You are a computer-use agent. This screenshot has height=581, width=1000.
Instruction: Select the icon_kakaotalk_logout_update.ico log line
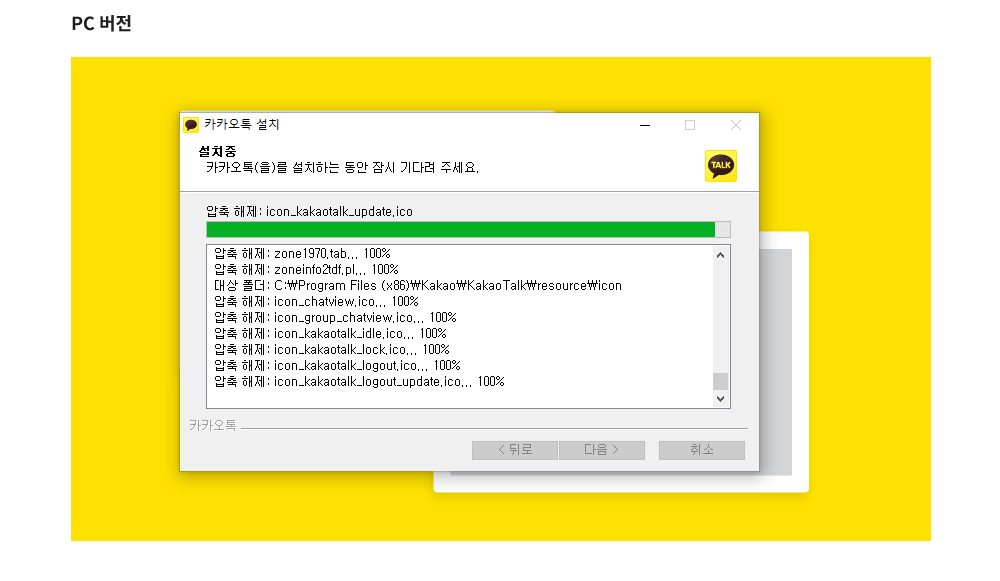359,381
